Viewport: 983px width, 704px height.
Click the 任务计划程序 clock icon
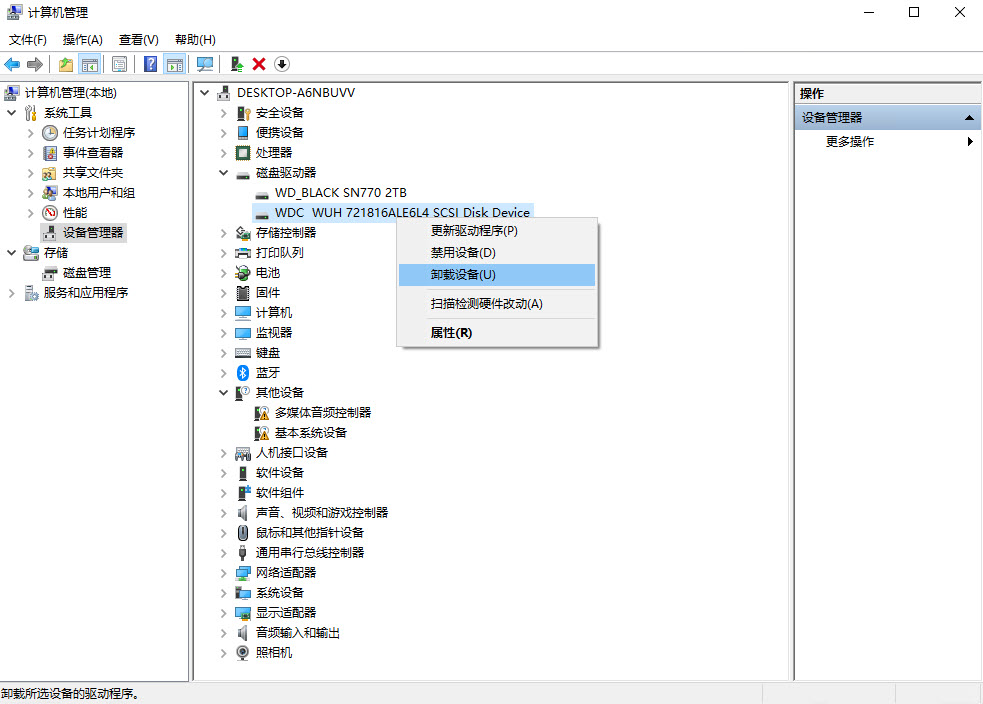coord(50,133)
